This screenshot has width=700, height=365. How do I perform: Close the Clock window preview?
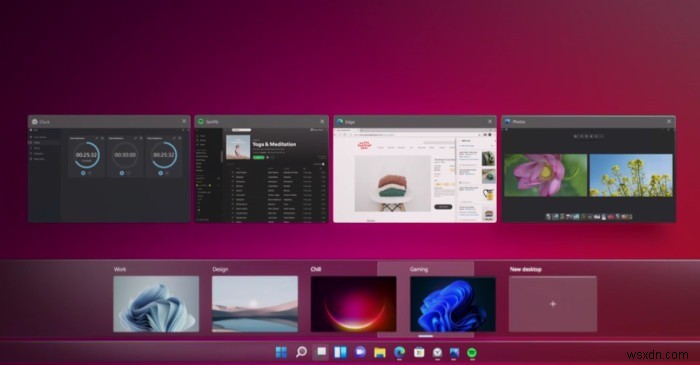184,121
